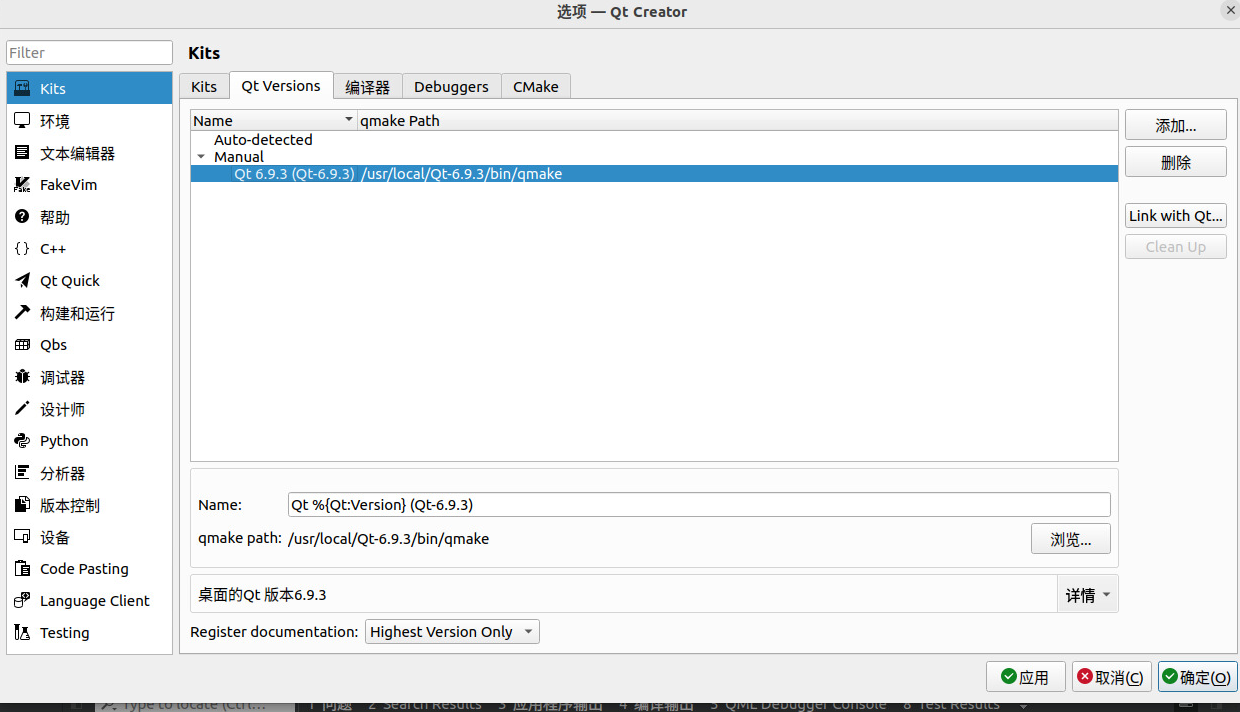Click the 添加... button
Screen dimensions: 1240x712
1176,125
